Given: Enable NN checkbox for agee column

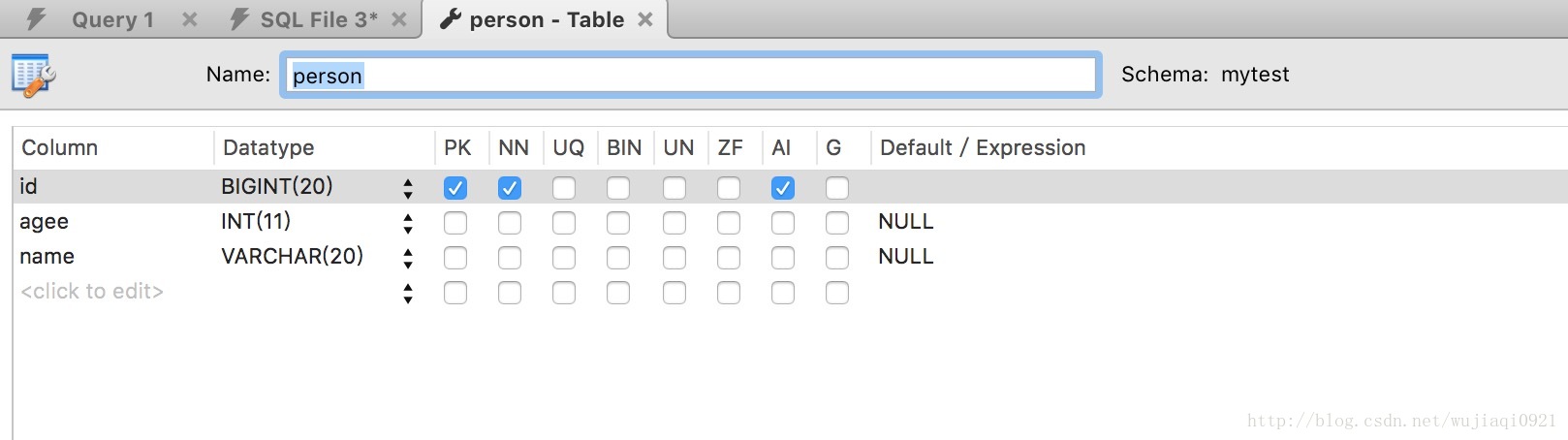Looking at the screenshot, I should click(x=510, y=223).
